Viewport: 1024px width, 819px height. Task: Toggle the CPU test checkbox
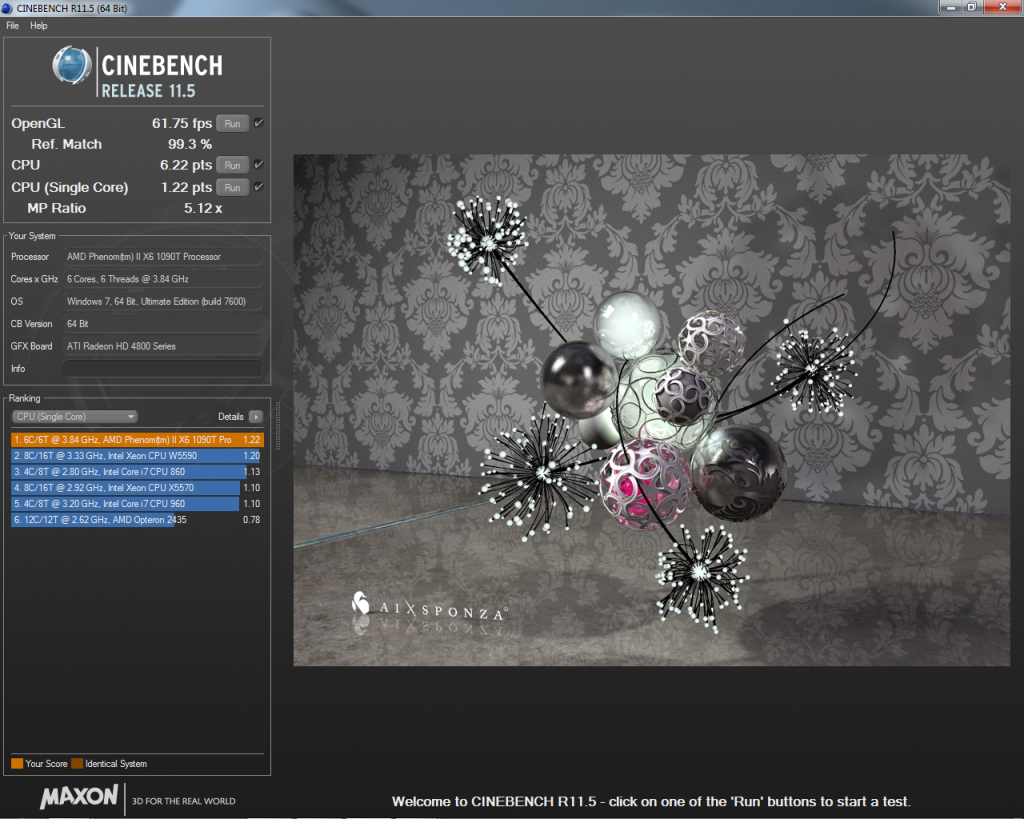(x=259, y=165)
